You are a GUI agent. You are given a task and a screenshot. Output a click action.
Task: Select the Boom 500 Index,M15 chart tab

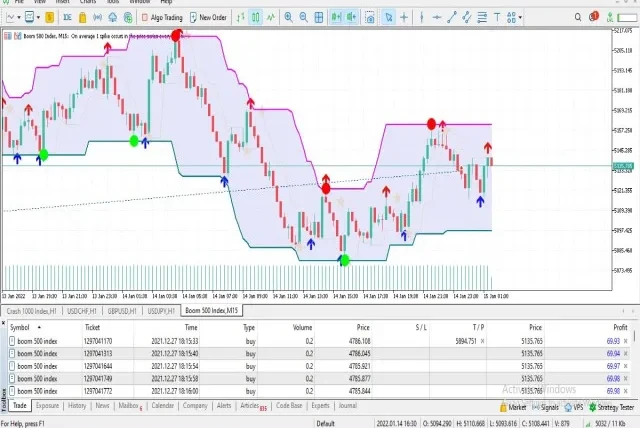(211, 311)
